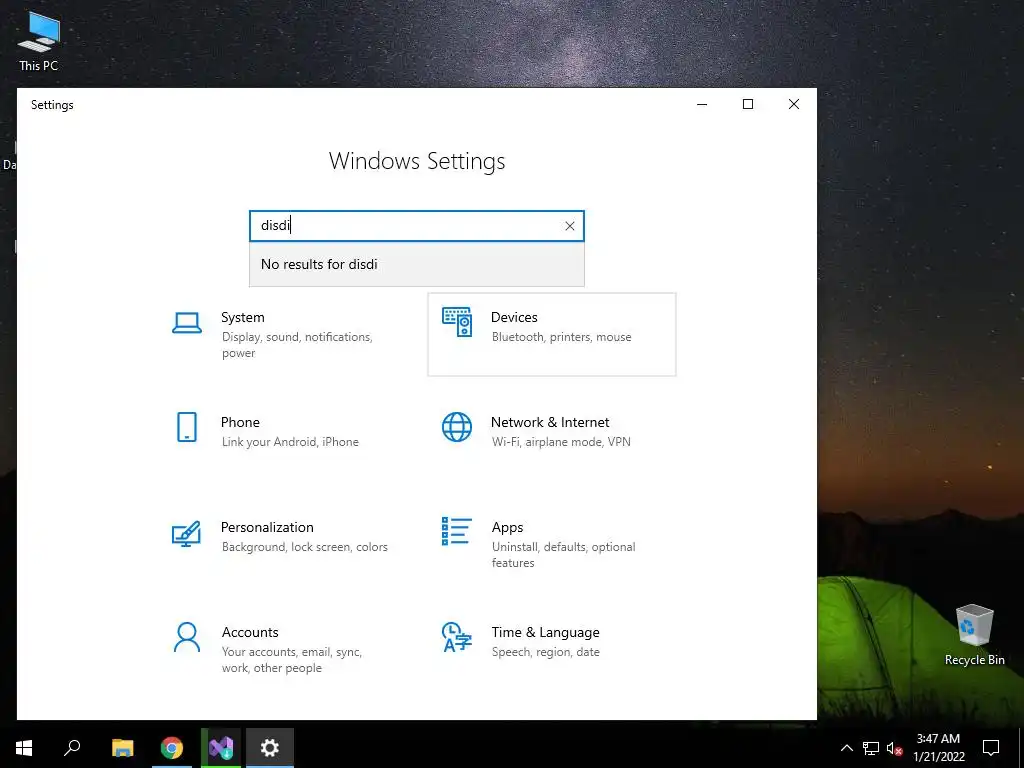
Task: Open the System category title
Action: coord(243,317)
